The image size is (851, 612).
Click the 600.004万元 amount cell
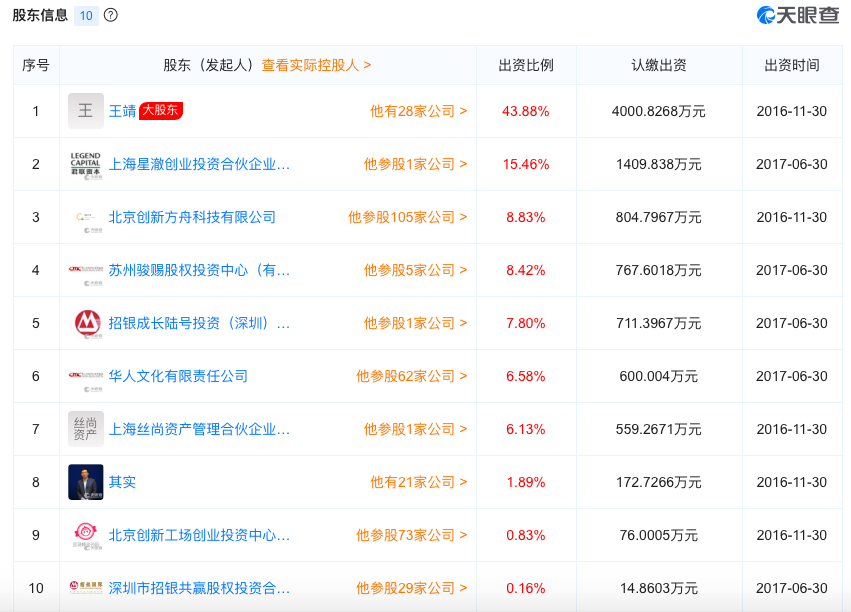pos(659,377)
